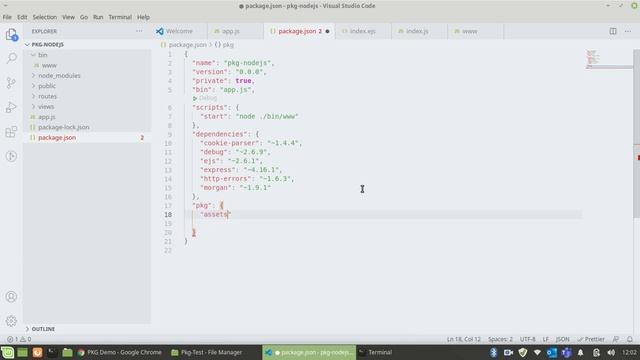Open Explorer more actions ellipsis
640x360 pixels.
(x=139, y=31)
